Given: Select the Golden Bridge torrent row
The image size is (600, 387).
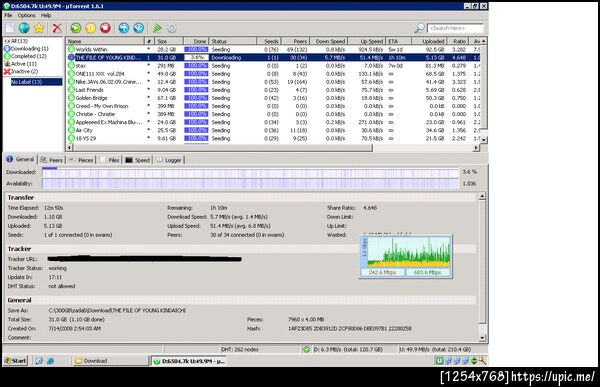Looking at the screenshot, I should click(x=273, y=98).
